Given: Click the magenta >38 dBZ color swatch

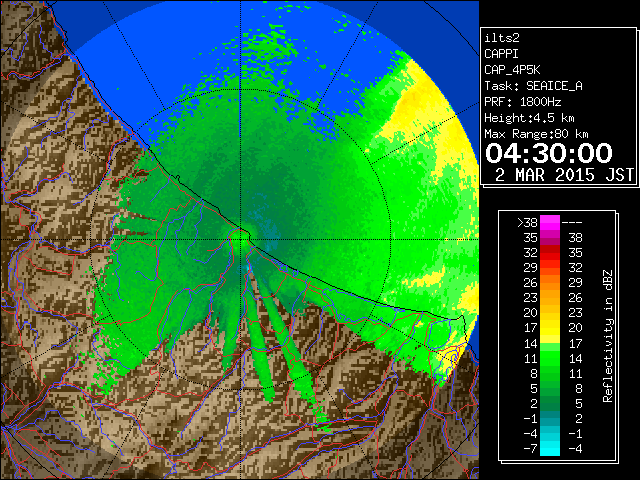Looking at the screenshot, I should [x=550, y=222].
